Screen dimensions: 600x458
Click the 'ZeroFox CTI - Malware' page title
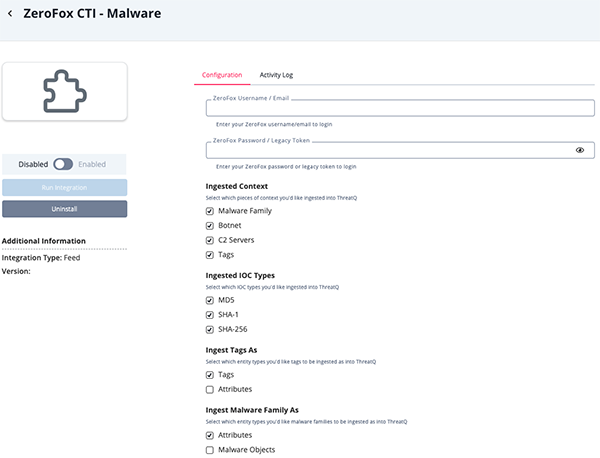pos(92,13)
